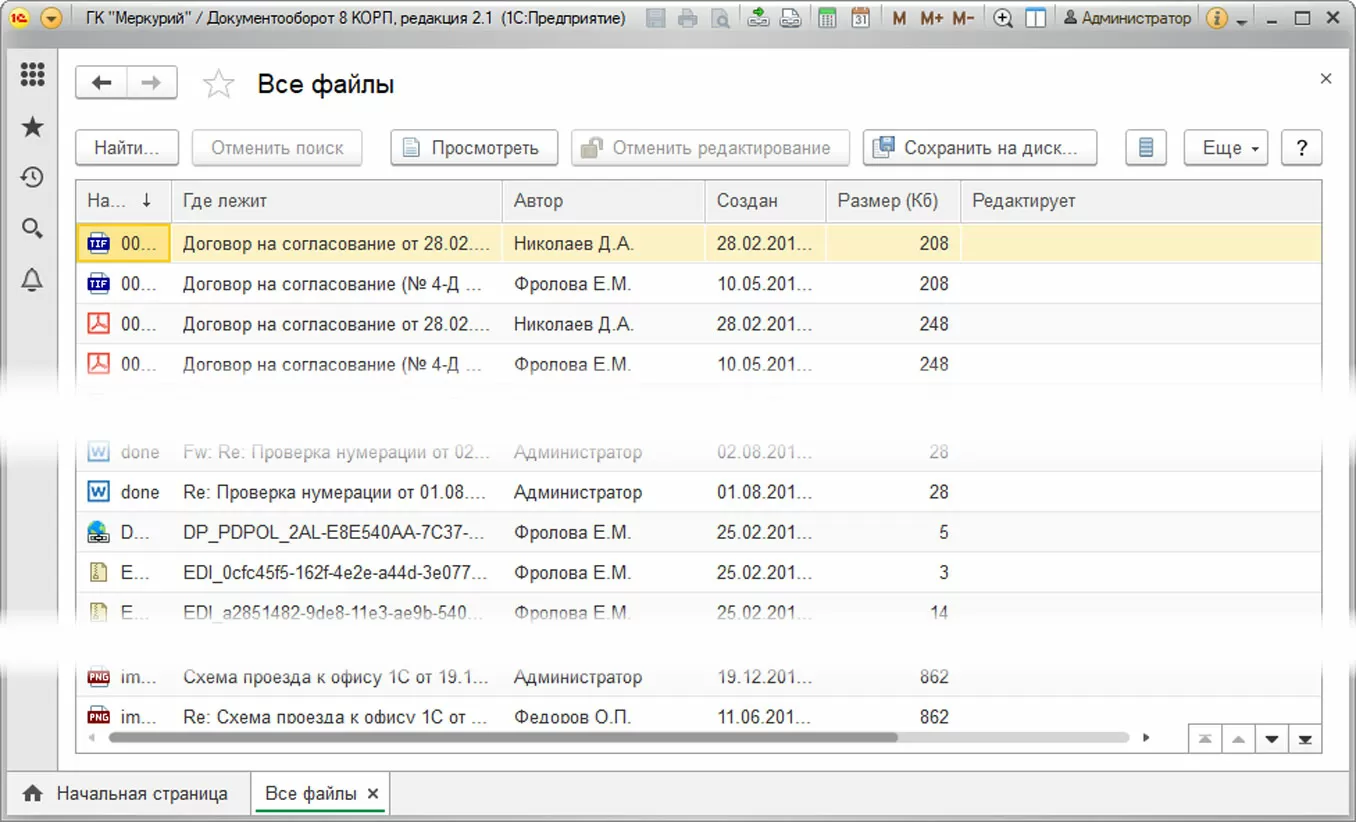
Task: Click the print icon in the title bar
Action: [687, 18]
